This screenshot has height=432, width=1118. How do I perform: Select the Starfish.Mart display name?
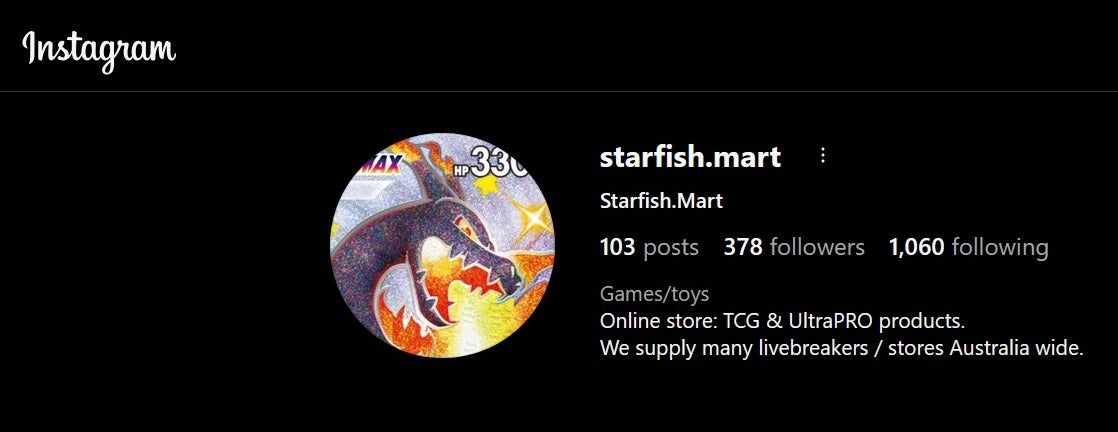click(661, 201)
